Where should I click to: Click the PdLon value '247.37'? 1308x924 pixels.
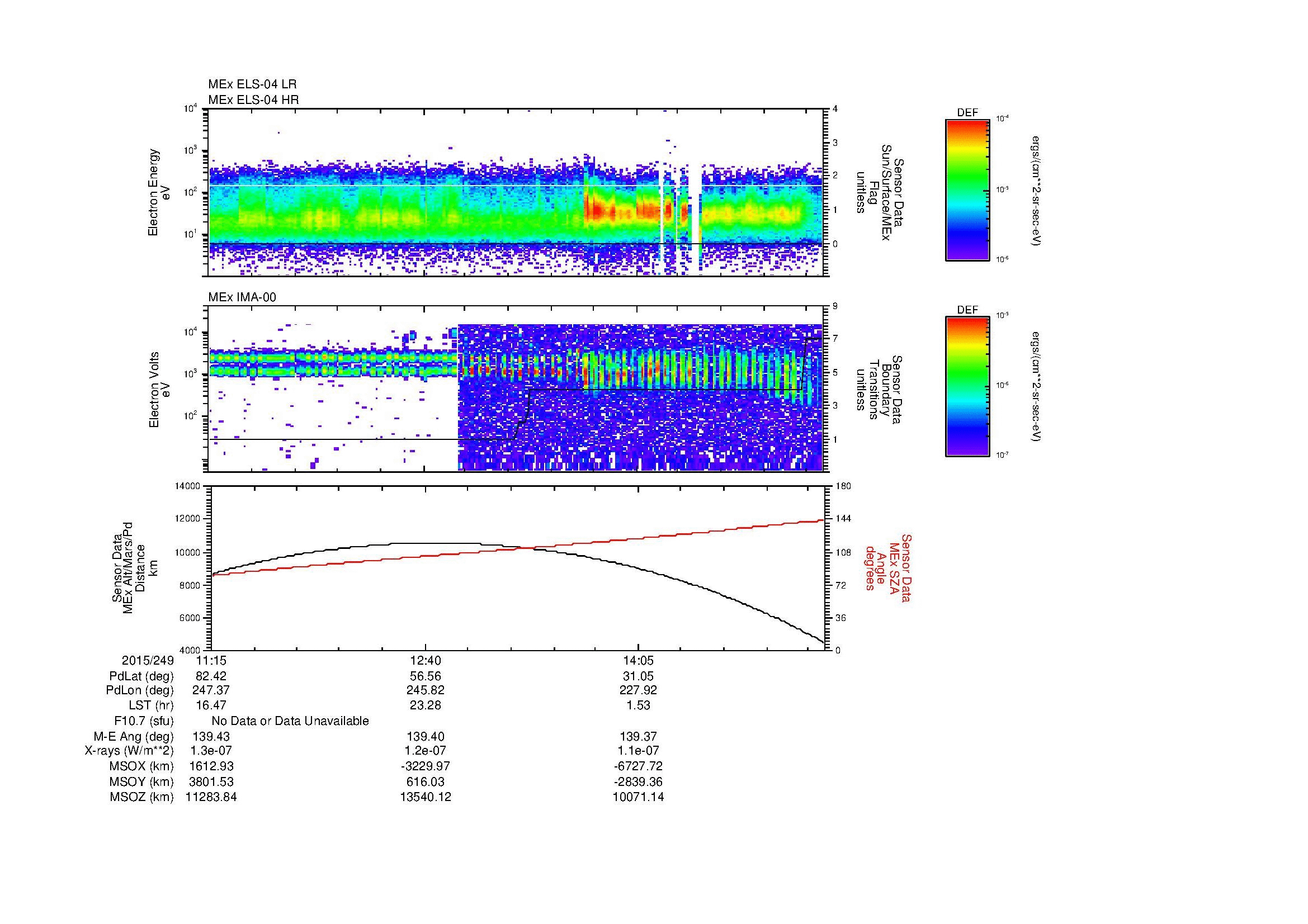pos(211,690)
